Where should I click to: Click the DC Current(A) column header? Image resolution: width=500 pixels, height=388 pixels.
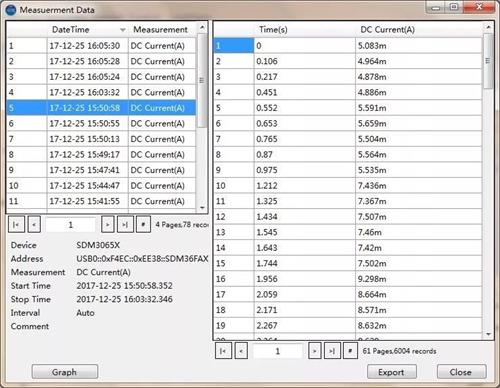[419, 30]
